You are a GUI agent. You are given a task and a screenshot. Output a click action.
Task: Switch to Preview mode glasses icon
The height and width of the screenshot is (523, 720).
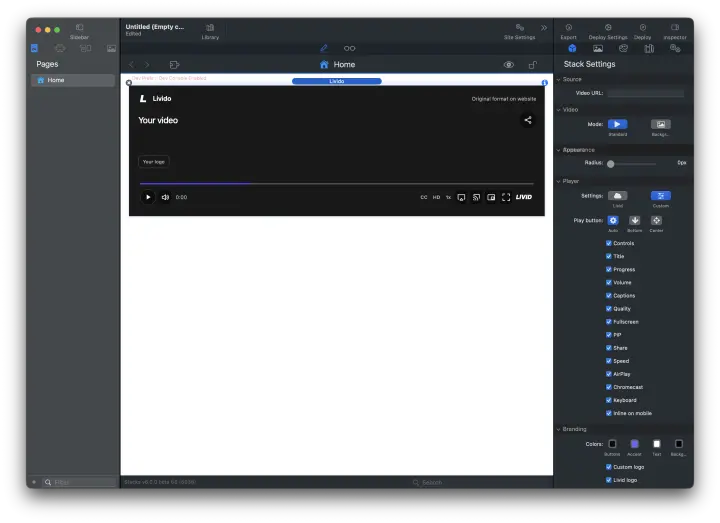(x=349, y=48)
